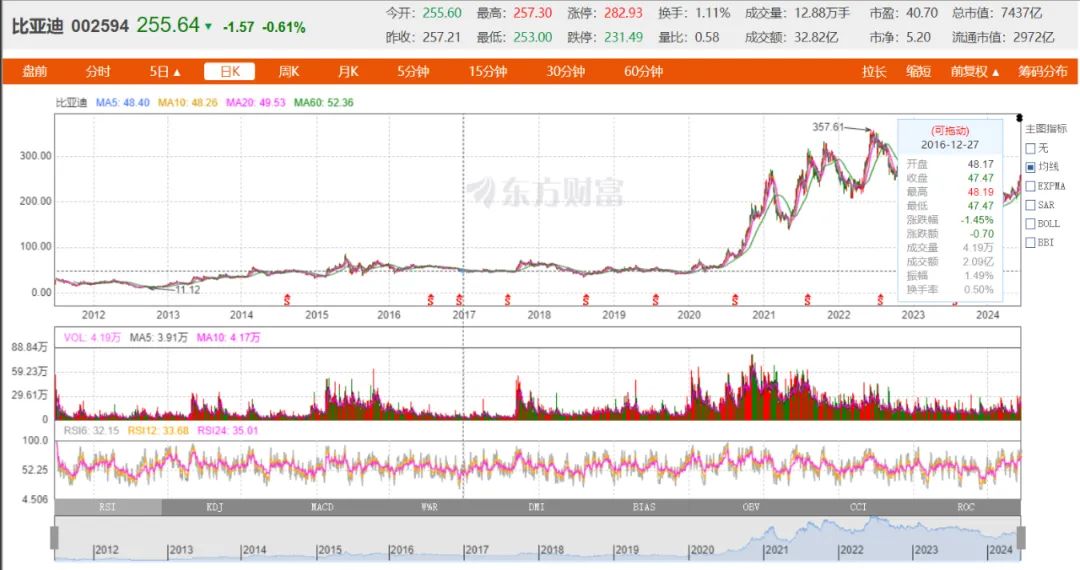Click the tooltip date 2016-12-27

(950, 145)
